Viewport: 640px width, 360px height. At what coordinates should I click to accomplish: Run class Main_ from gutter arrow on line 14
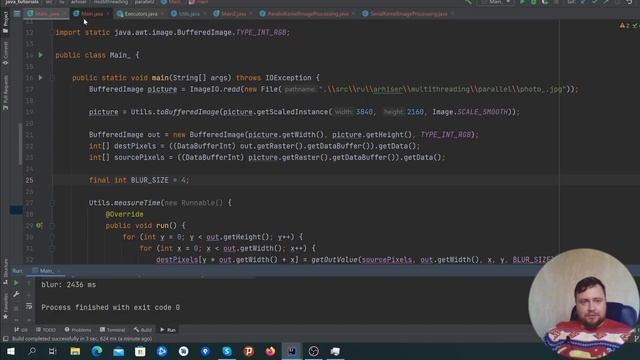40,55
